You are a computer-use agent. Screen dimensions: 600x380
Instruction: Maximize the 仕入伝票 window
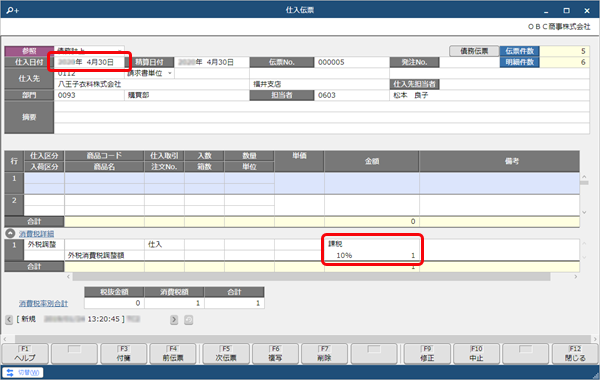(566, 10)
